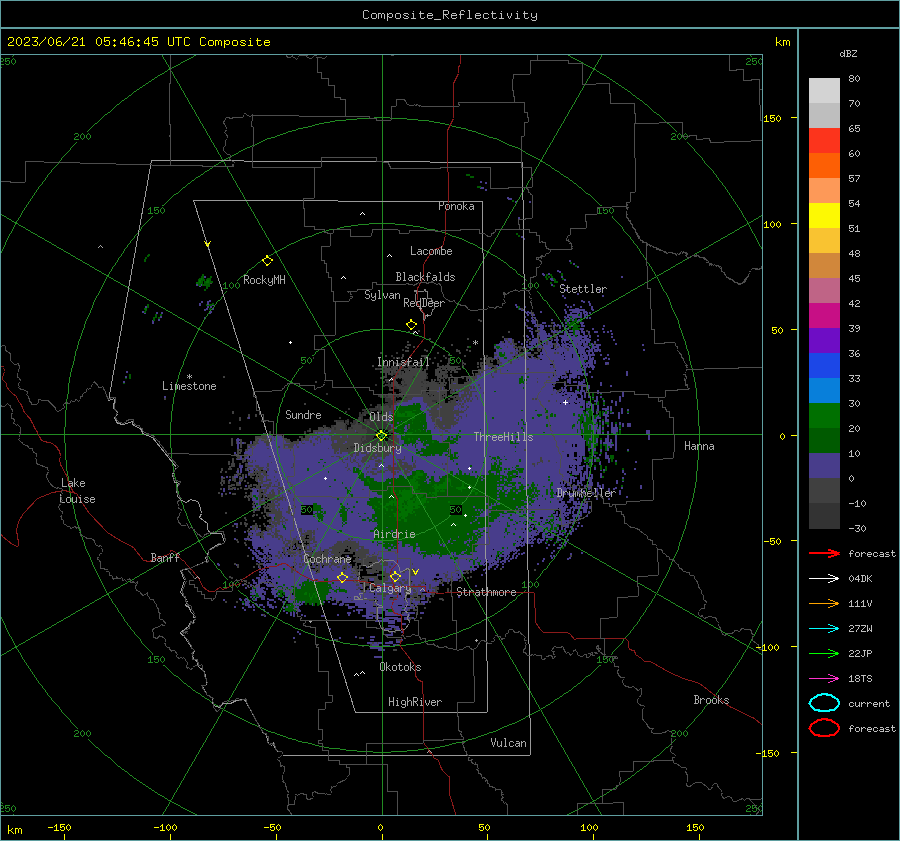Click the dBZ legend heading

pyautogui.click(x=848, y=53)
